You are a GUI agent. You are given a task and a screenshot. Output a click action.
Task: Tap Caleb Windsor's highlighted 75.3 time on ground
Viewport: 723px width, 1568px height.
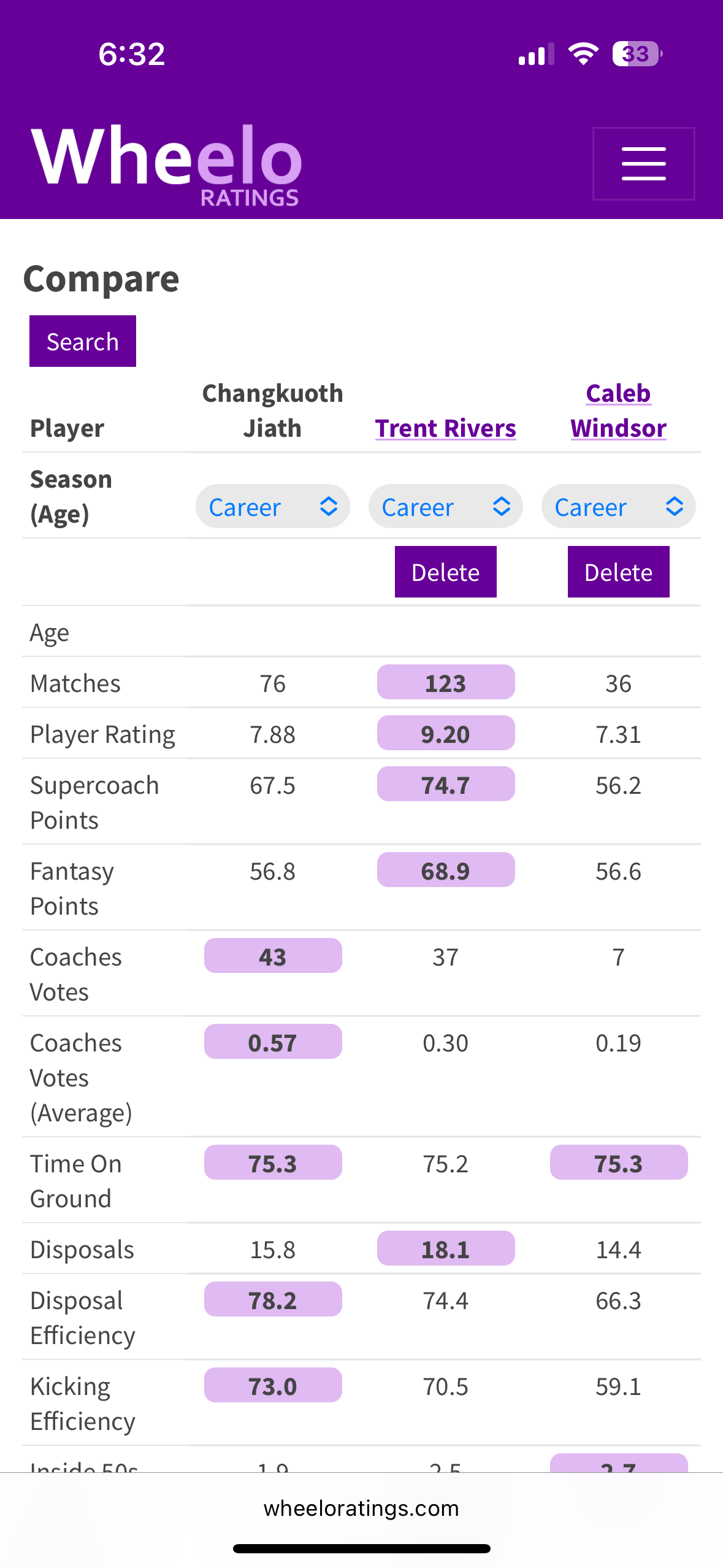coord(618,1163)
